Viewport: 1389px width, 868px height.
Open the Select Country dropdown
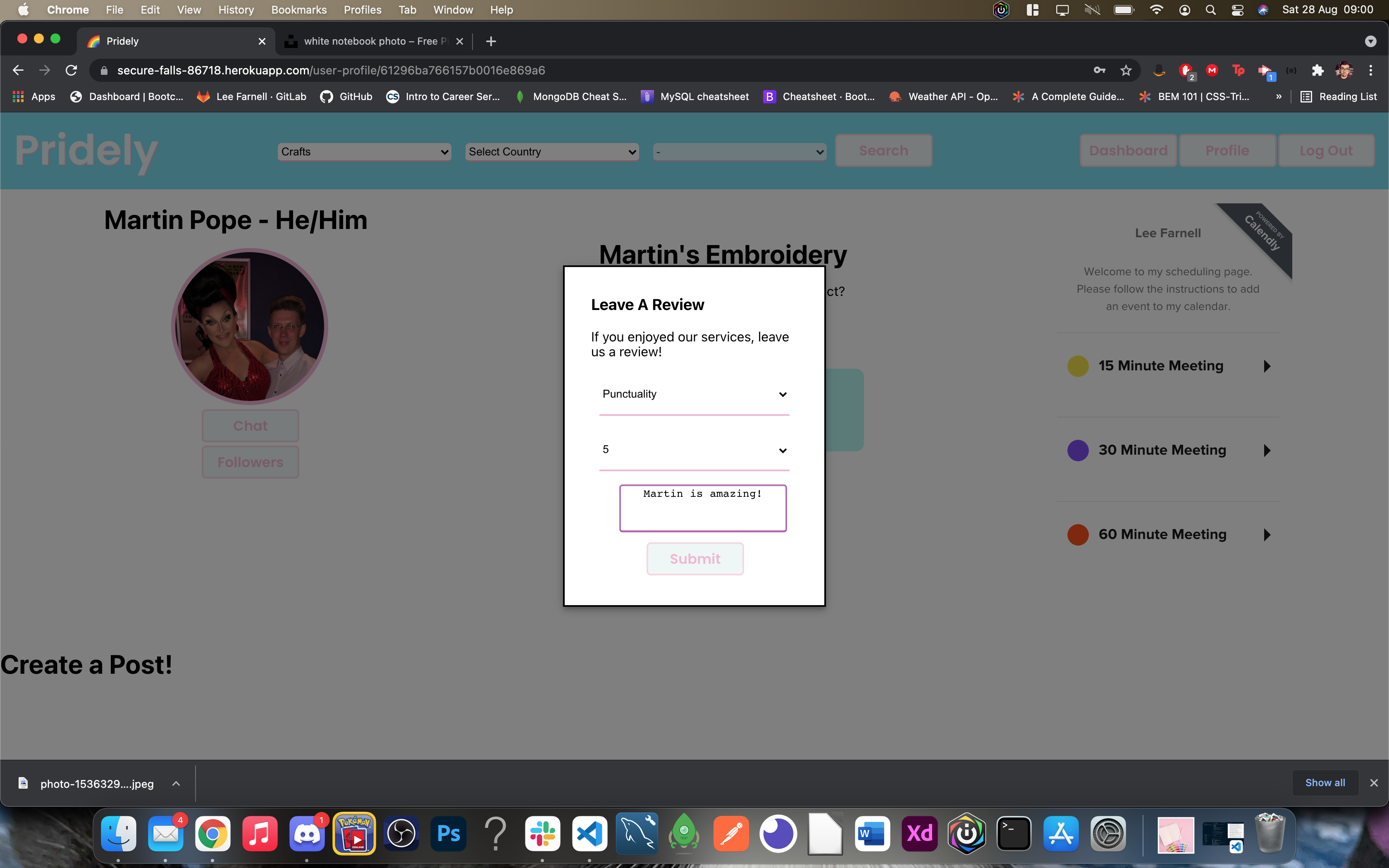tap(551, 152)
